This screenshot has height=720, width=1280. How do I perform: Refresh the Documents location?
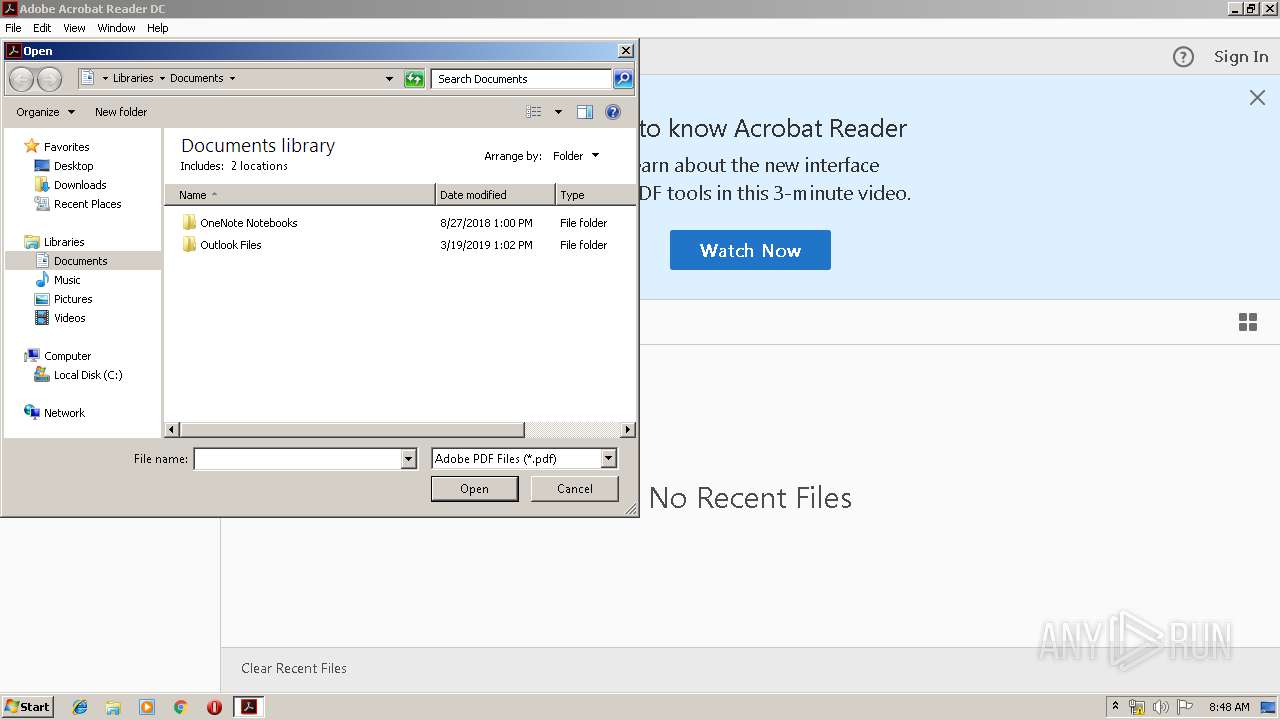414,79
